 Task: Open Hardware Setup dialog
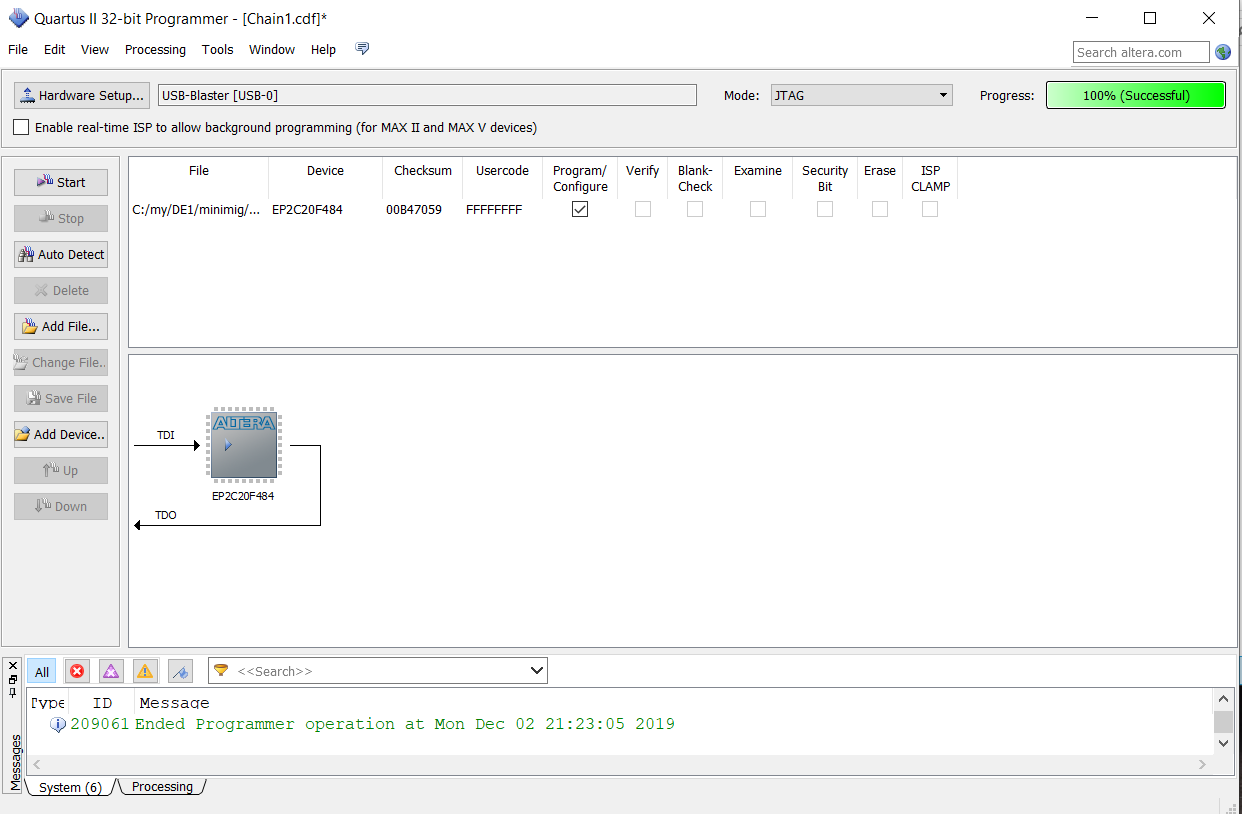tap(82, 95)
